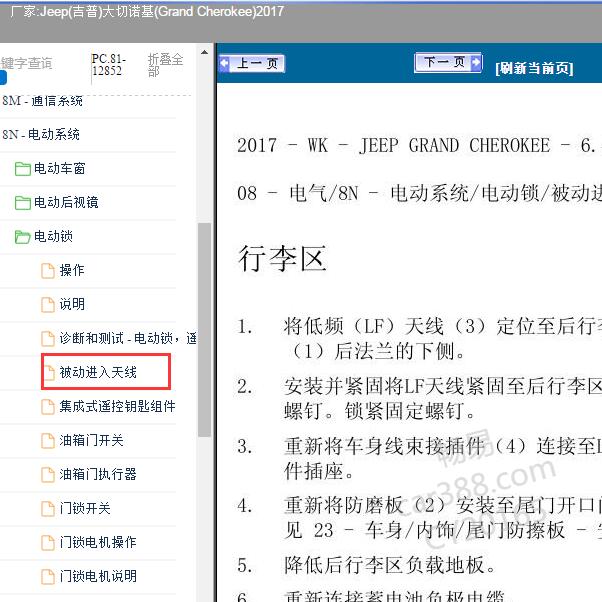Select the 电动后视镜 tree entry text
Image resolution: width=602 pixels, height=602 pixels.
point(66,202)
